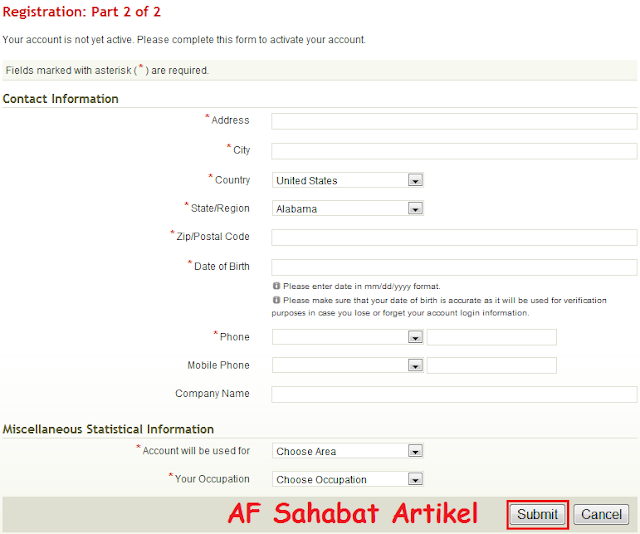Open the Choose Area dropdown

pos(348,451)
